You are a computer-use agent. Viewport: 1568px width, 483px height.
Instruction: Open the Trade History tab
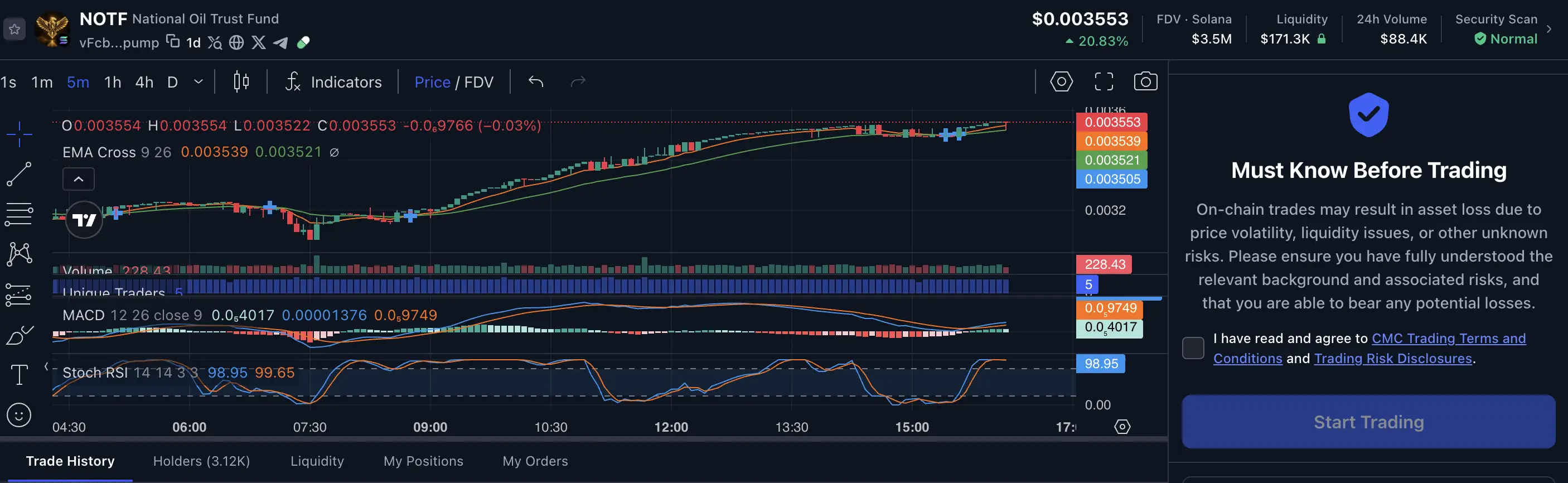[x=70, y=461]
